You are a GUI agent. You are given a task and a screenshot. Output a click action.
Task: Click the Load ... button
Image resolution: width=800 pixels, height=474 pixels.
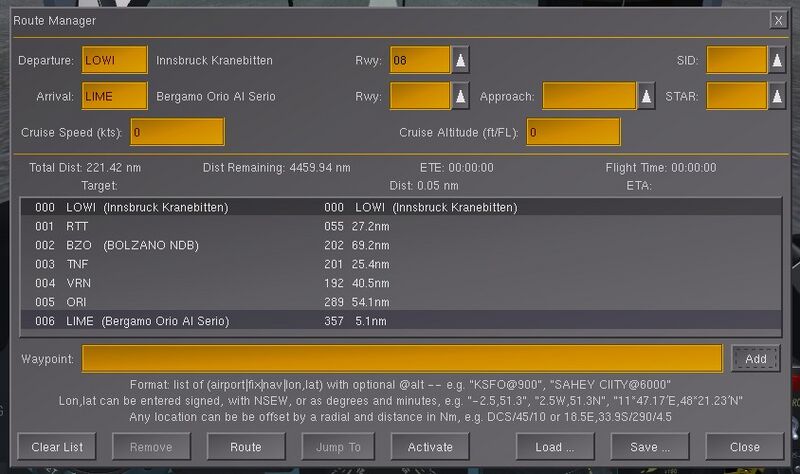[555, 447]
